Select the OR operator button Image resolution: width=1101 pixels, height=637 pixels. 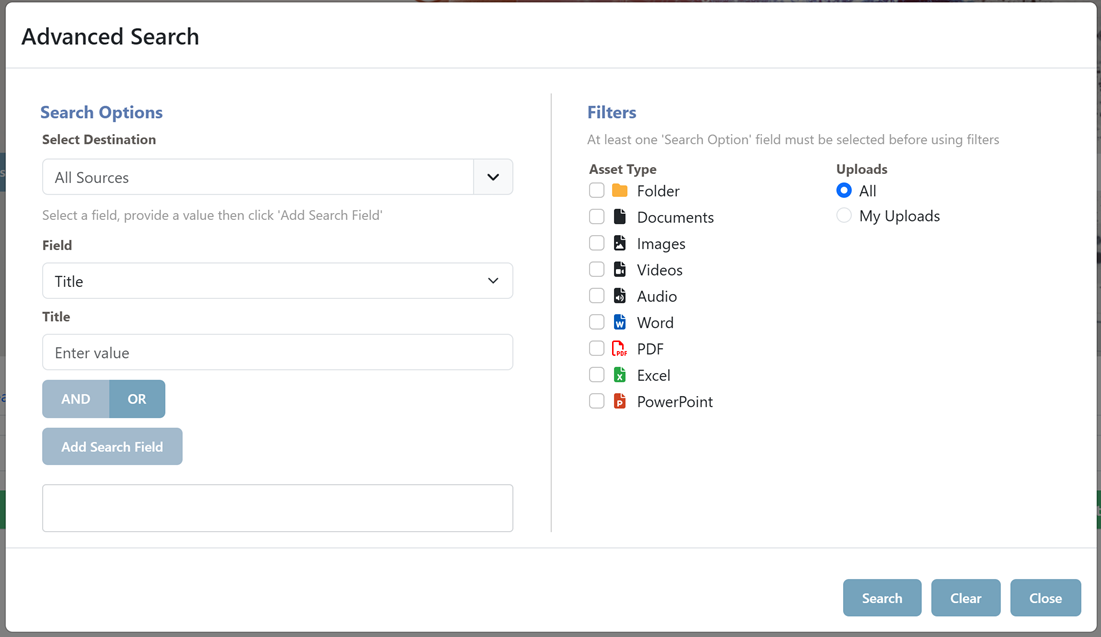(x=137, y=399)
